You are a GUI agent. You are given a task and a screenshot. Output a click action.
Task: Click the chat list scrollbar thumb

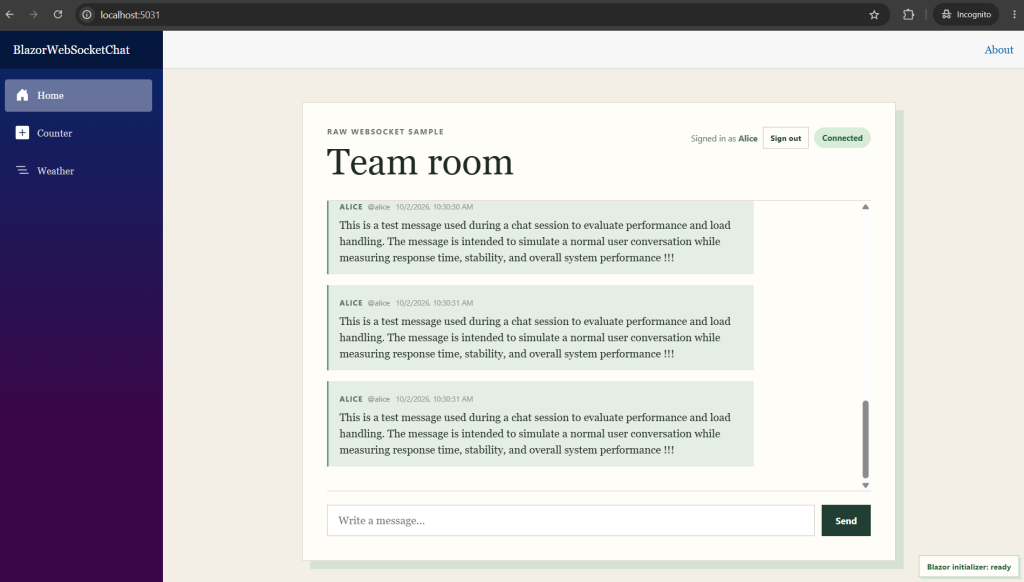(x=865, y=439)
